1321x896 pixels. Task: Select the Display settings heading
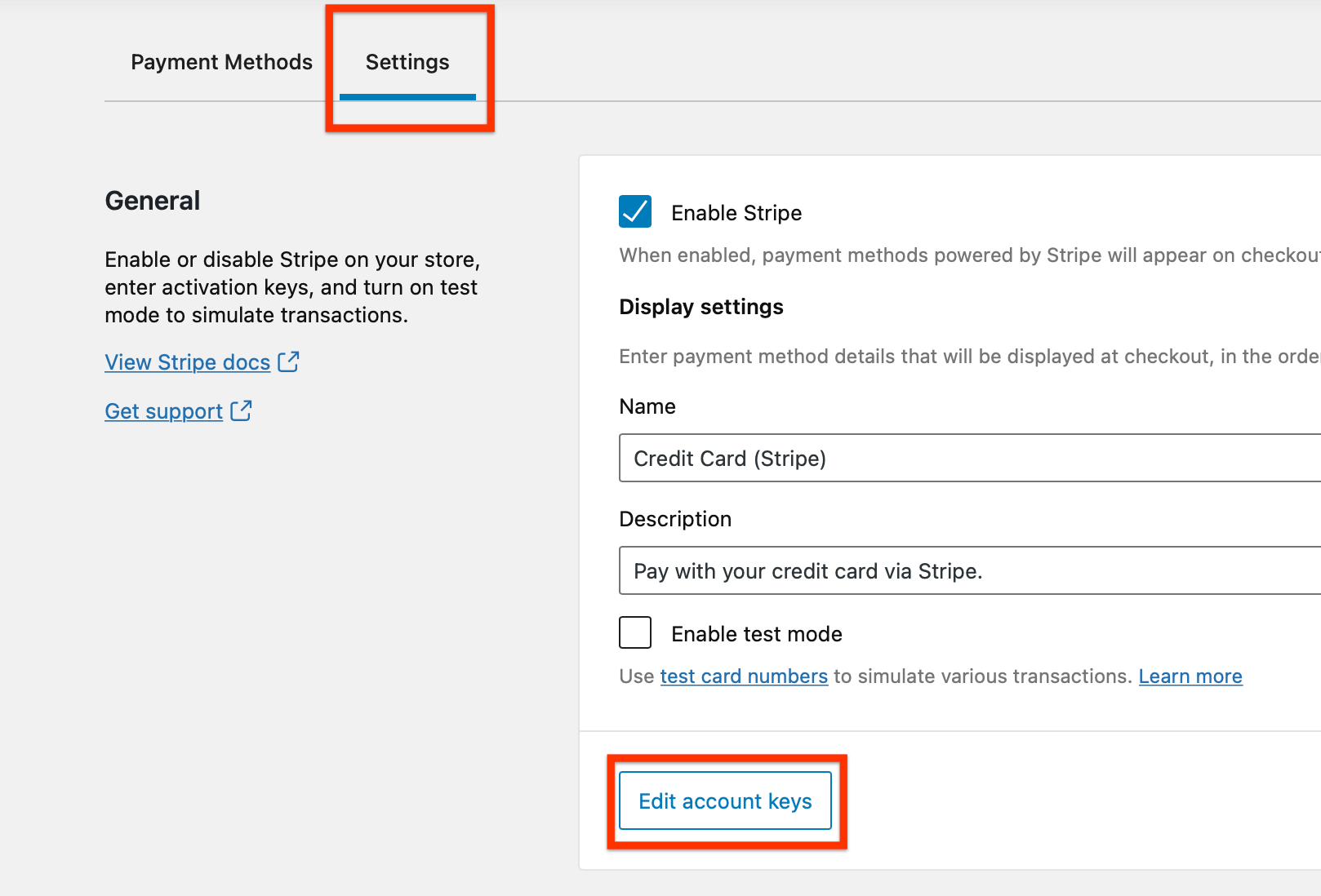coord(701,307)
